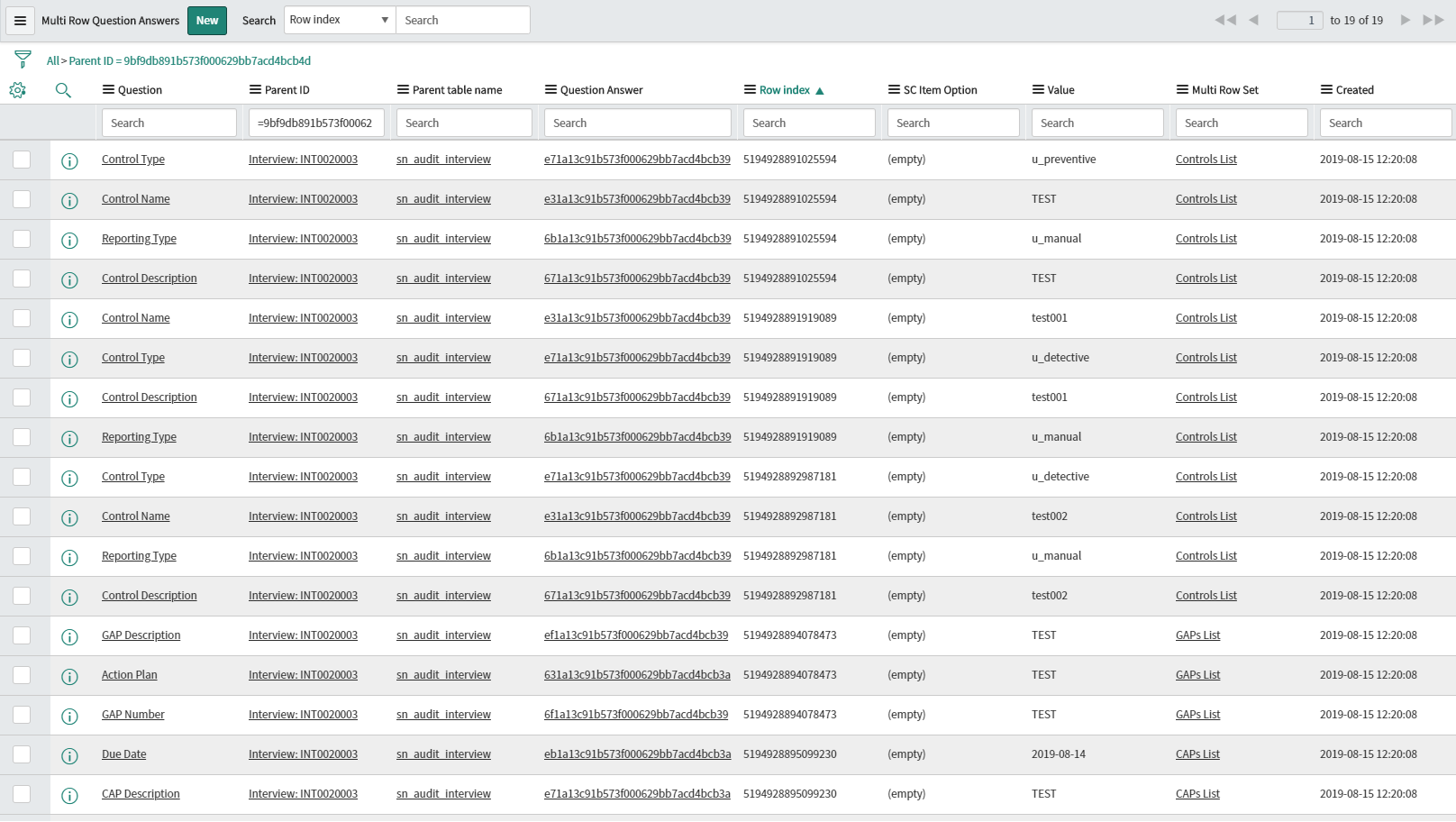Click the New button
The image size is (1456, 822).
207,20
